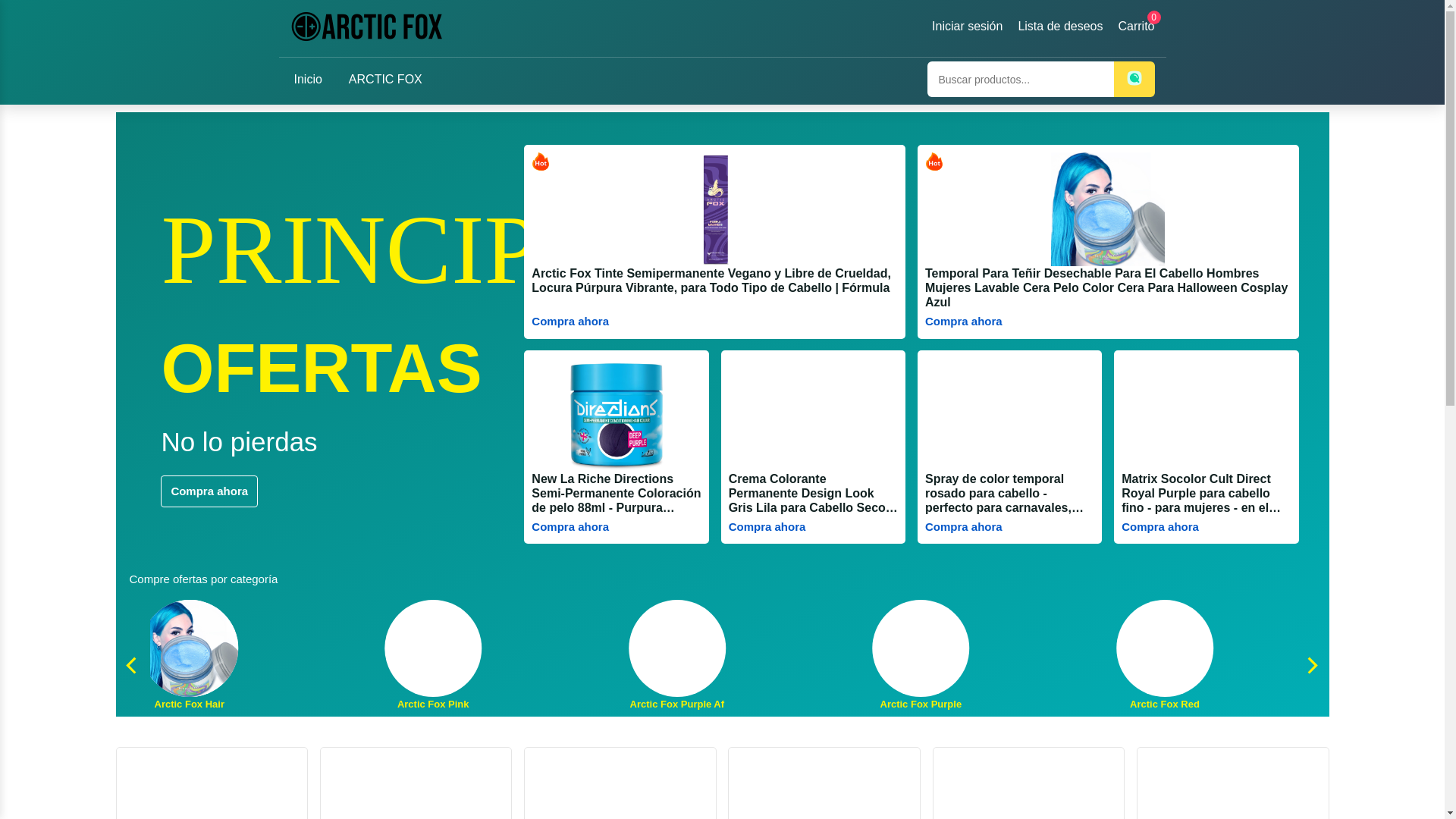This screenshot has height=819, width=1456.
Task: Open the Arctic Fox Purple Af category circle
Action: pos(677,648)
